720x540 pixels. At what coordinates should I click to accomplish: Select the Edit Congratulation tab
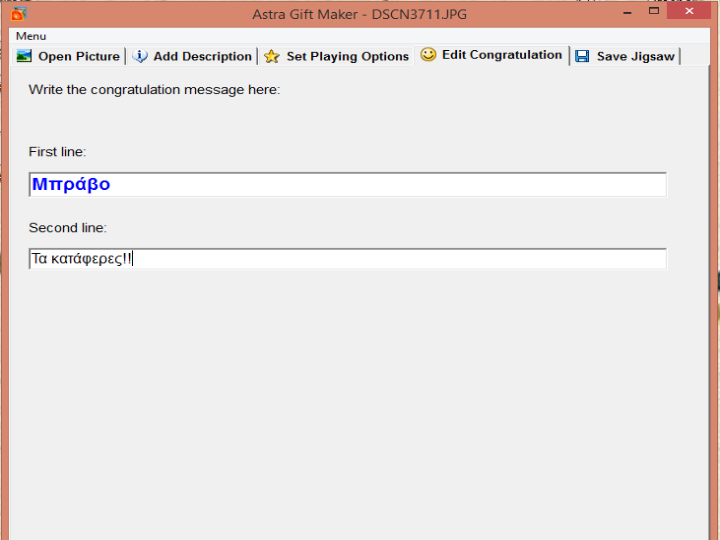[491, 55]
